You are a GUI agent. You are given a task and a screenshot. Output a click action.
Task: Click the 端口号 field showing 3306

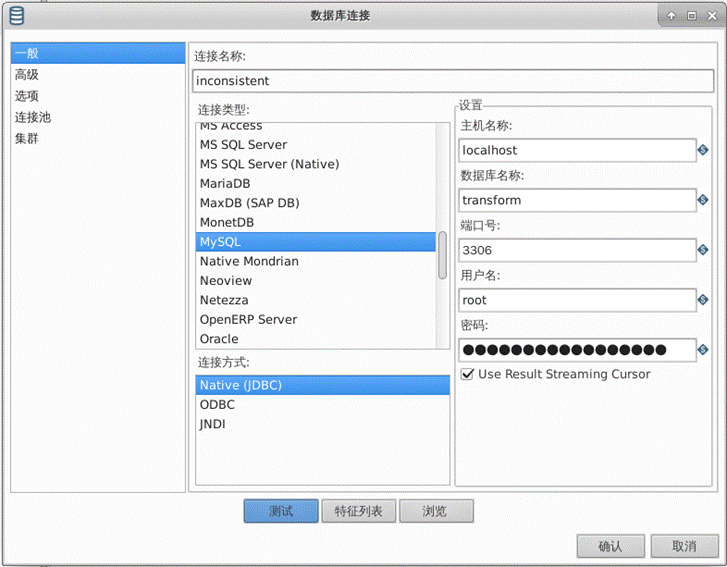coord(577,250)
